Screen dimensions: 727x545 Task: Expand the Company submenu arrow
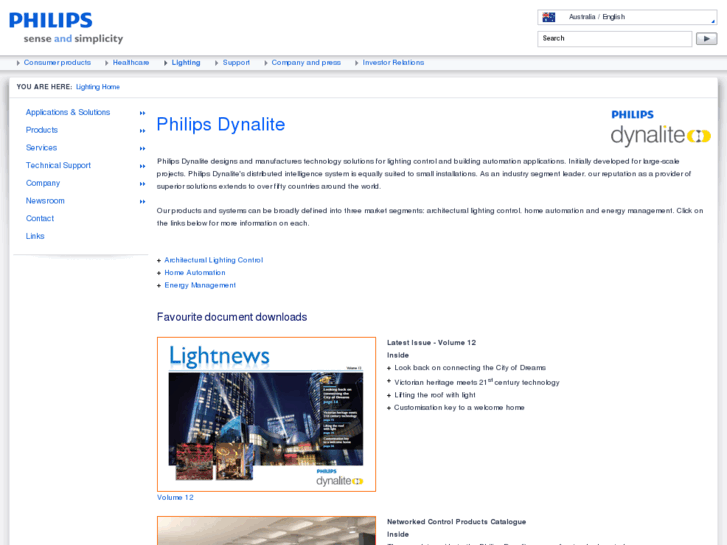tap(142, 184)
